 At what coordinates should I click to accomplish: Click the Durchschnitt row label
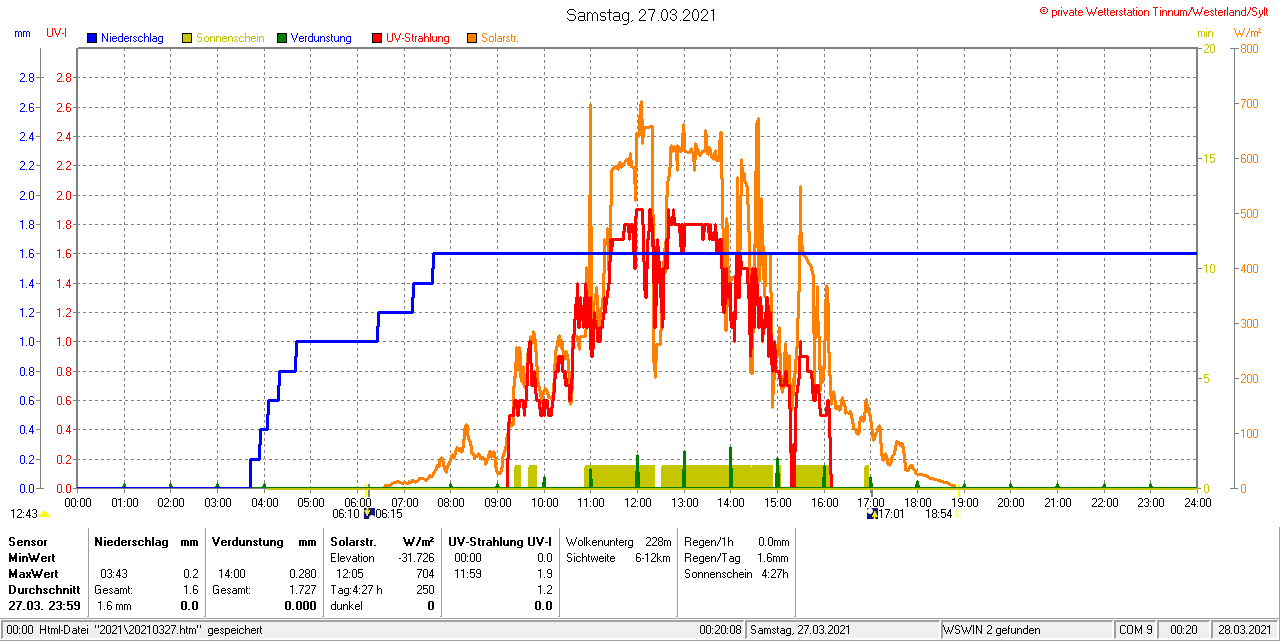click(x=44, y=589)
